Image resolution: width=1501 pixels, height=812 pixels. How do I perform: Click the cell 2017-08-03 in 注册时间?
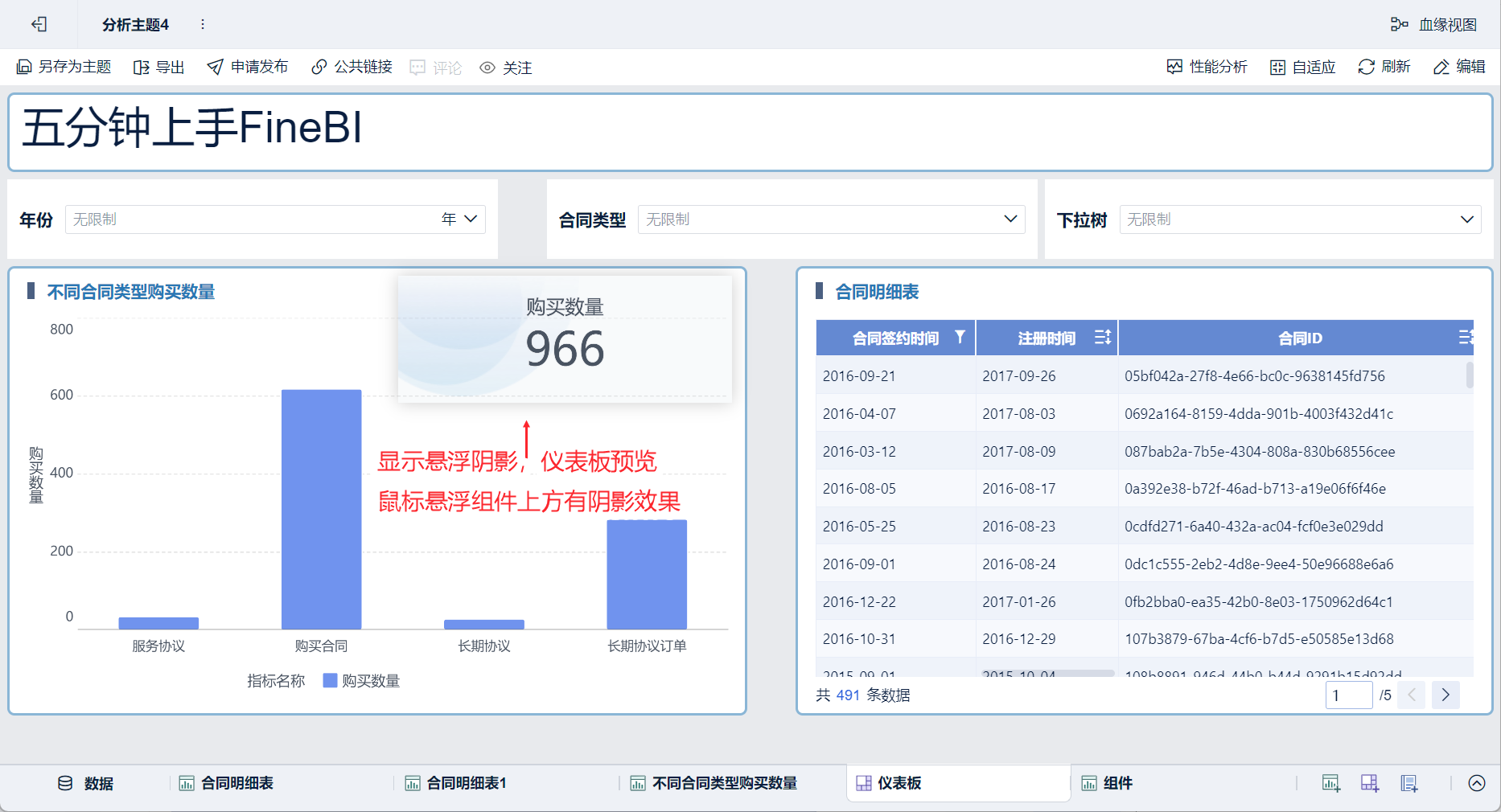(x=1019, y=414)
